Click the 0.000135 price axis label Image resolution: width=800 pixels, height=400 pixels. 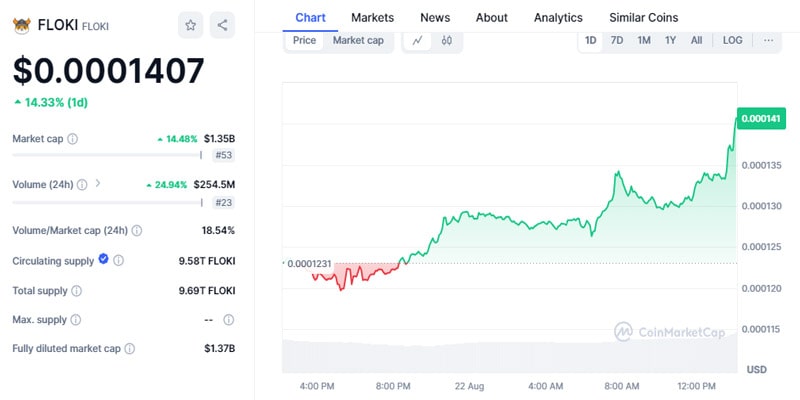pyautogui.click(x=761, y=165)
